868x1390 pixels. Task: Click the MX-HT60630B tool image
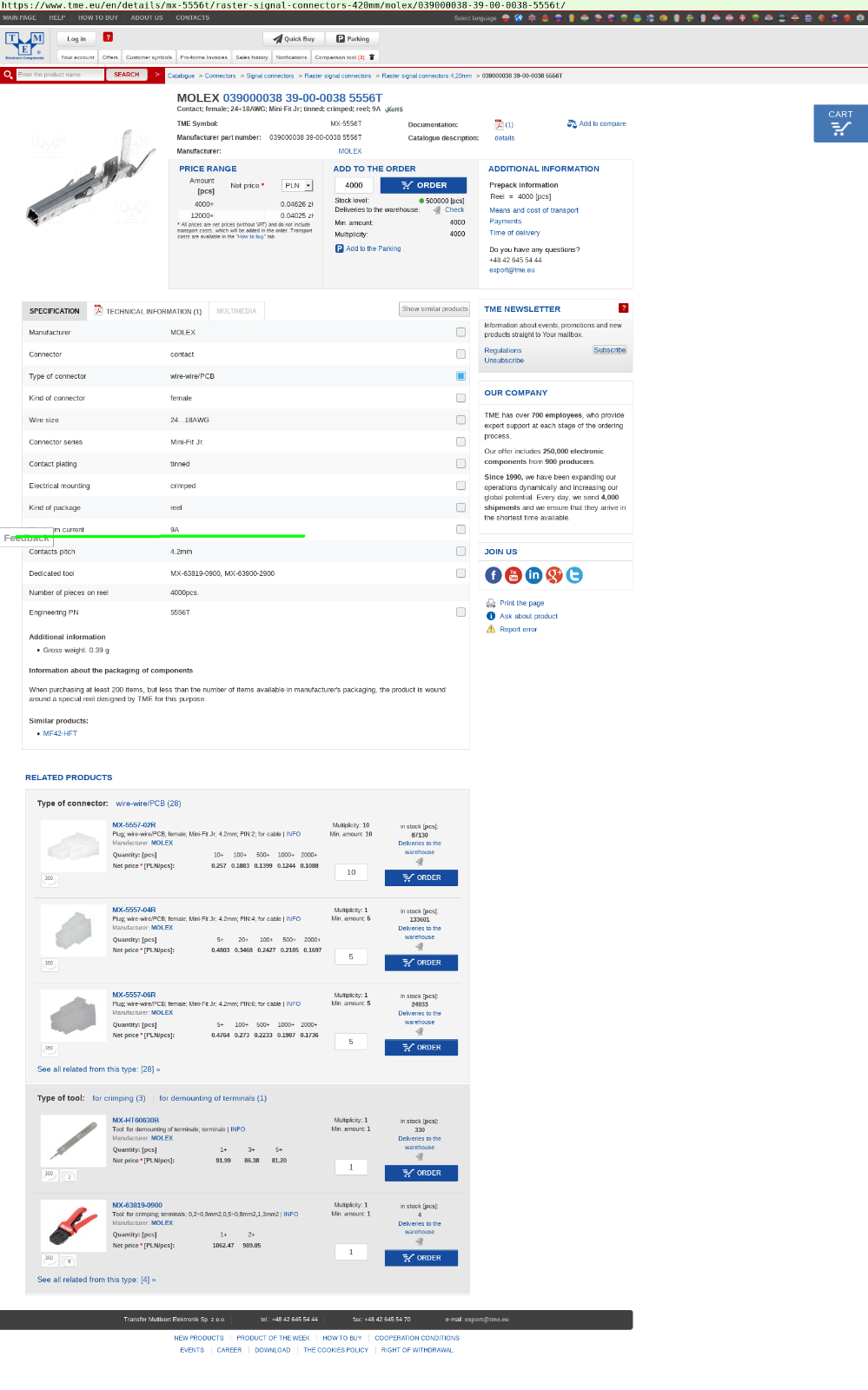pos(74,1141)
